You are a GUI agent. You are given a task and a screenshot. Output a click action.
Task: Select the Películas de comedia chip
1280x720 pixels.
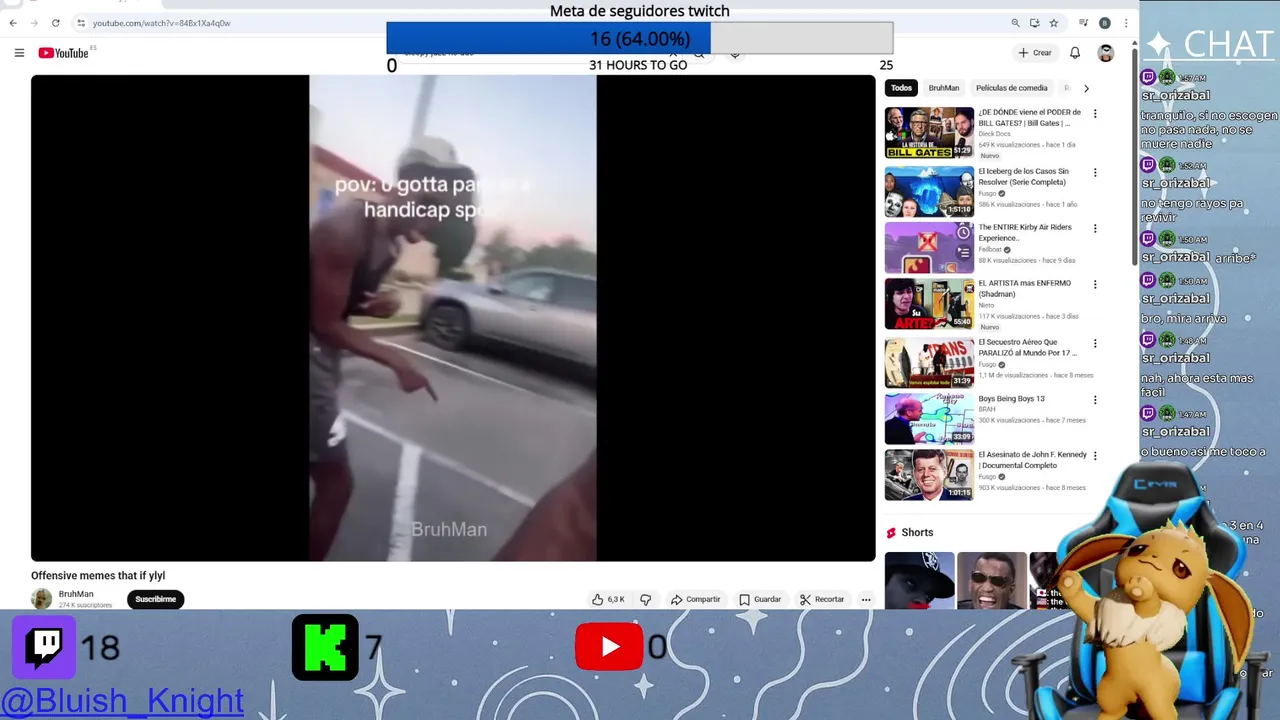(1012, 88)
